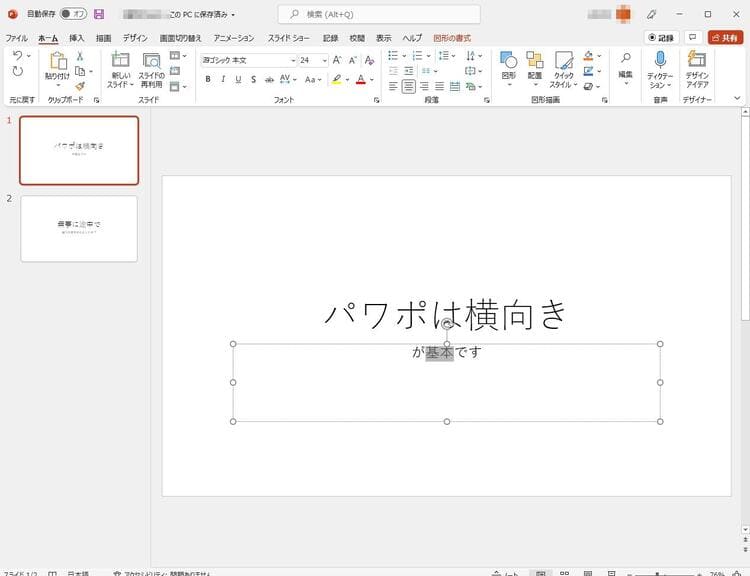750x576 pixels.
Task: Click the Reuse Slides icon
Action: (x=152, y=61)
